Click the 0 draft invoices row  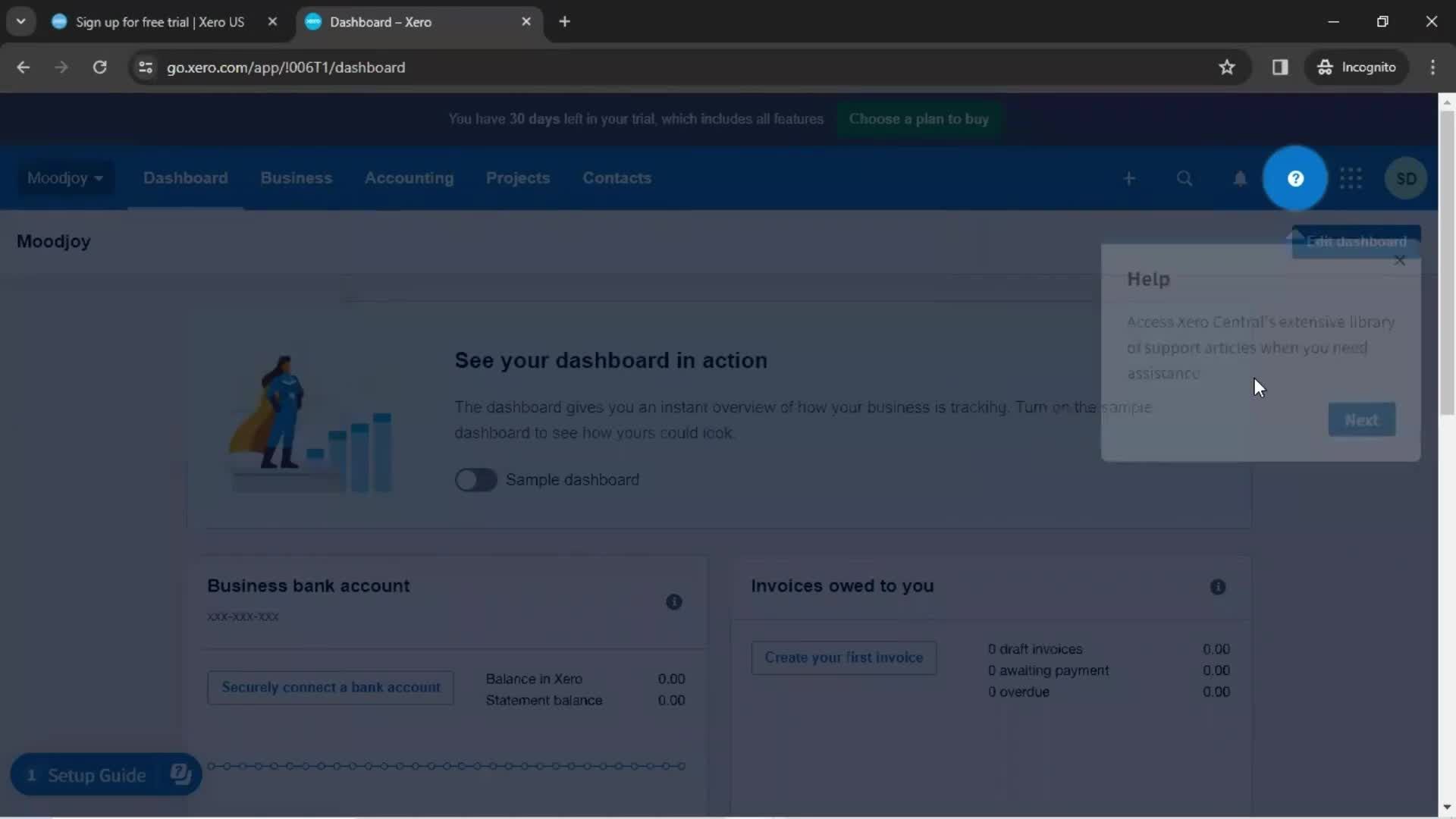(1109, 649)
